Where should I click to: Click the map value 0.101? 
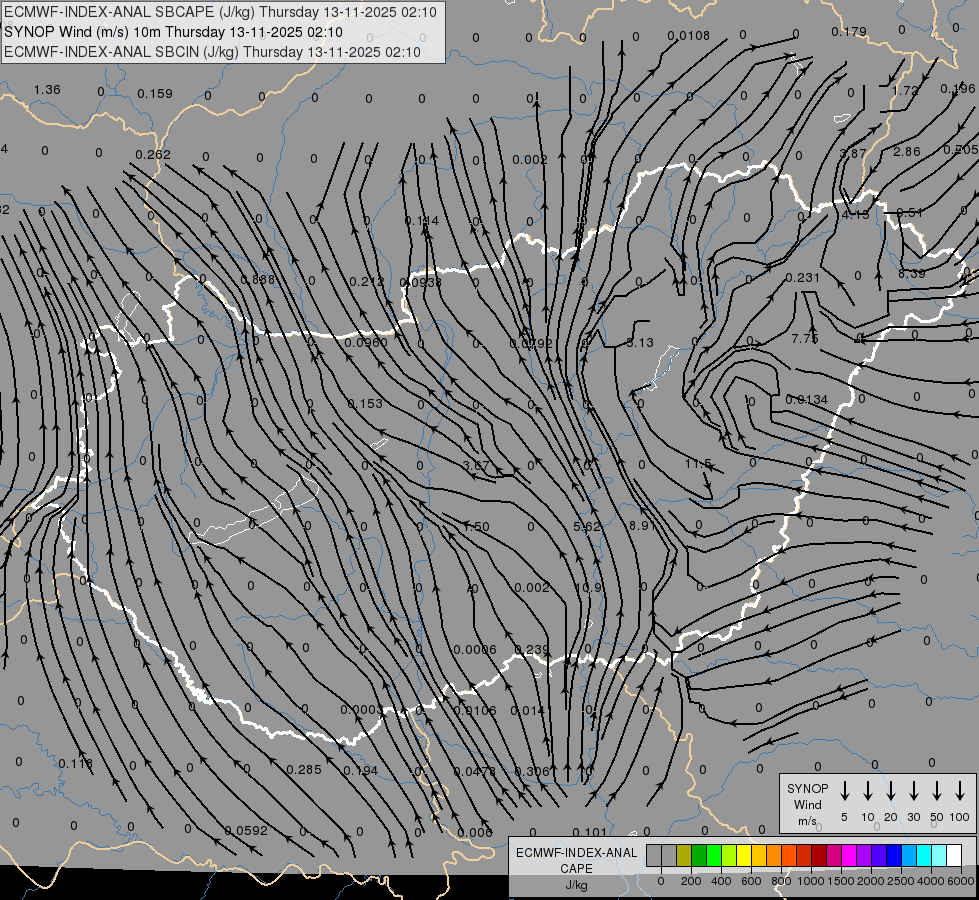click(x=589, y=833)
